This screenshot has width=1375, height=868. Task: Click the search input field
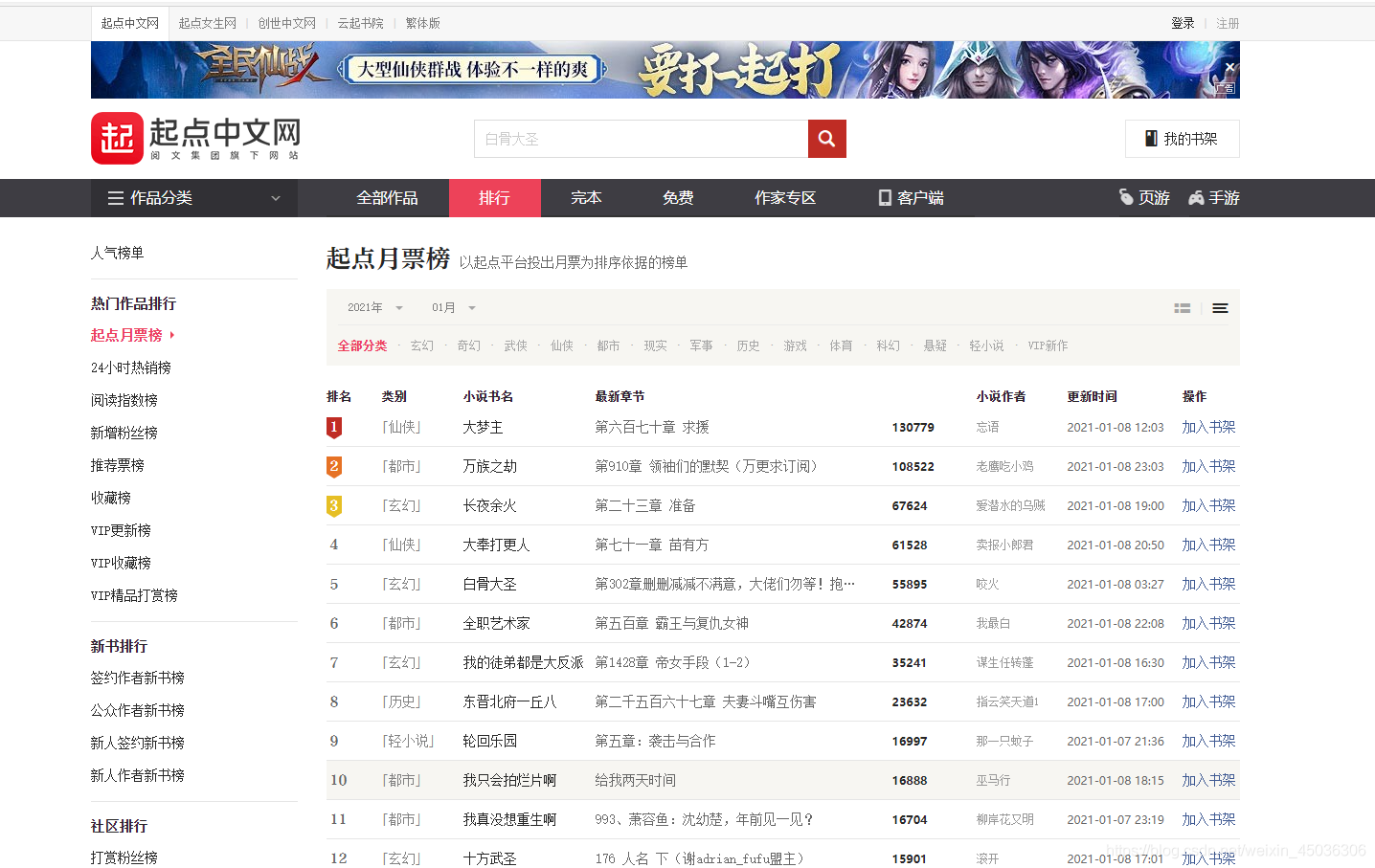coord(641,139)
